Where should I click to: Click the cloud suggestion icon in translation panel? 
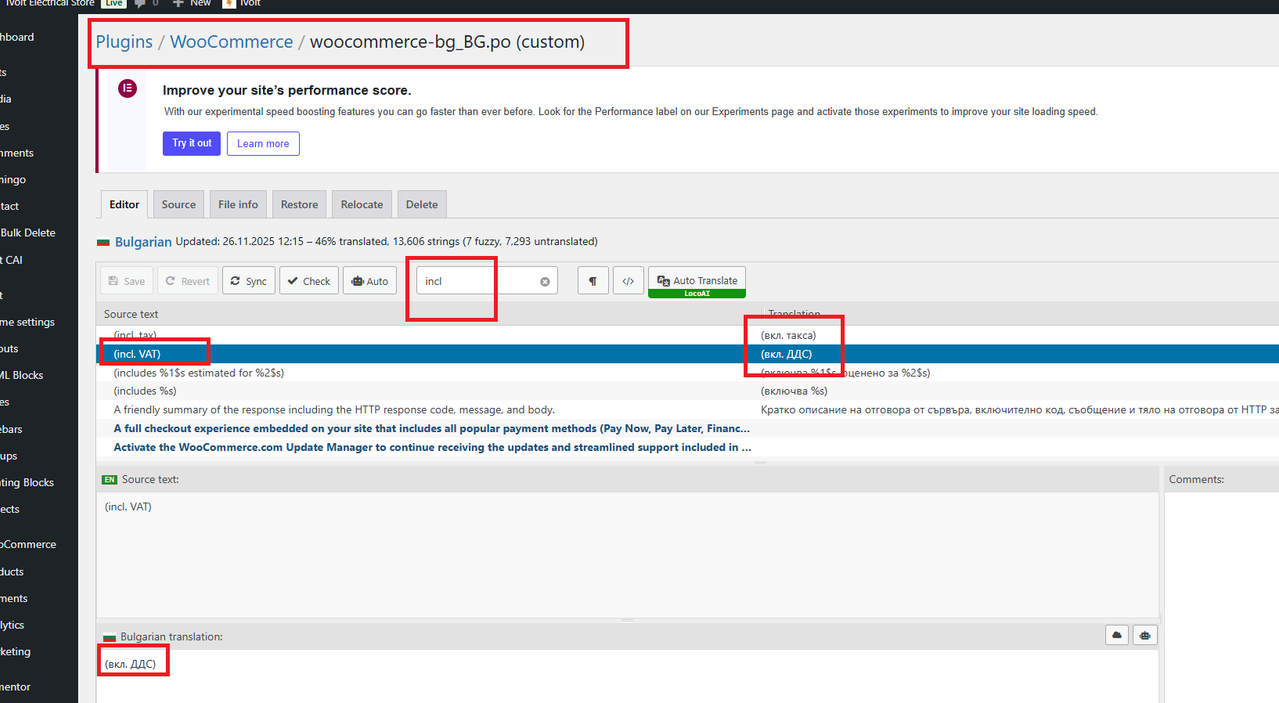pyautogui.click(x=1117, y=635)
